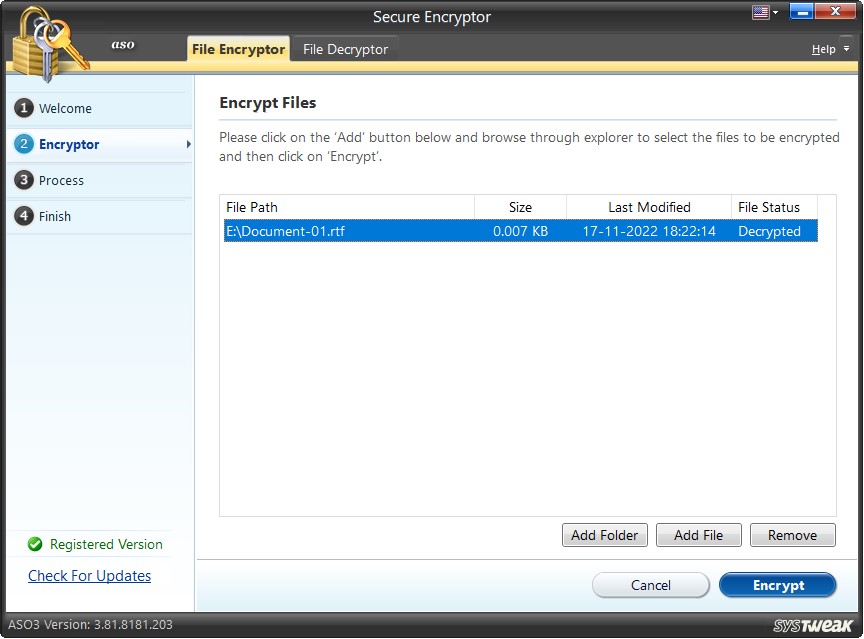This screenshot has width=864, height=639.
Task: Click the green Registered Version checkmark icon
Action: coord(36,544)
